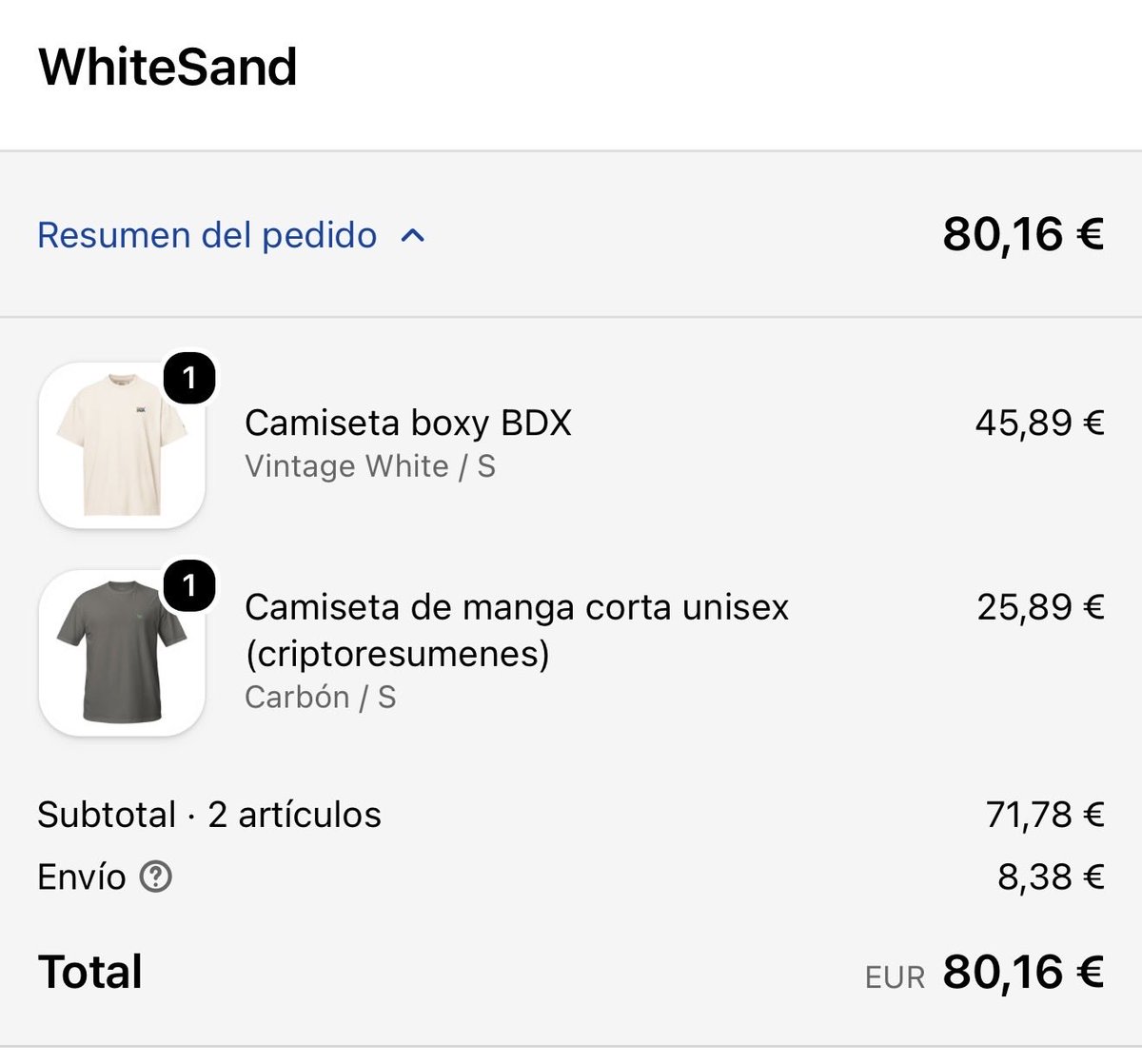
Task: Open shipping info help icon next to Envío
Action: tap(156, 876)
